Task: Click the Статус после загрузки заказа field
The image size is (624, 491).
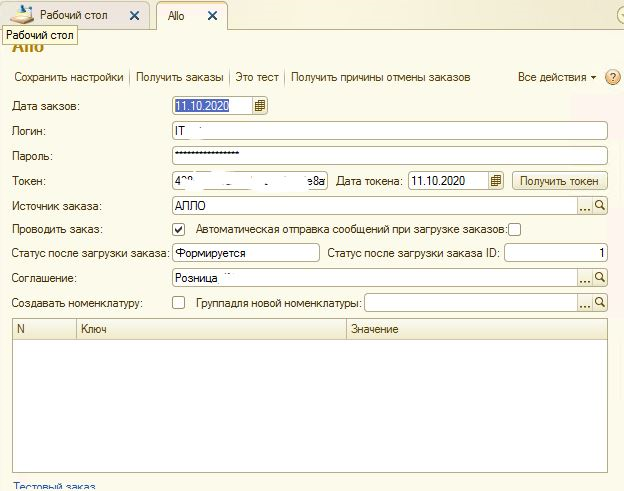Action: 246,253
